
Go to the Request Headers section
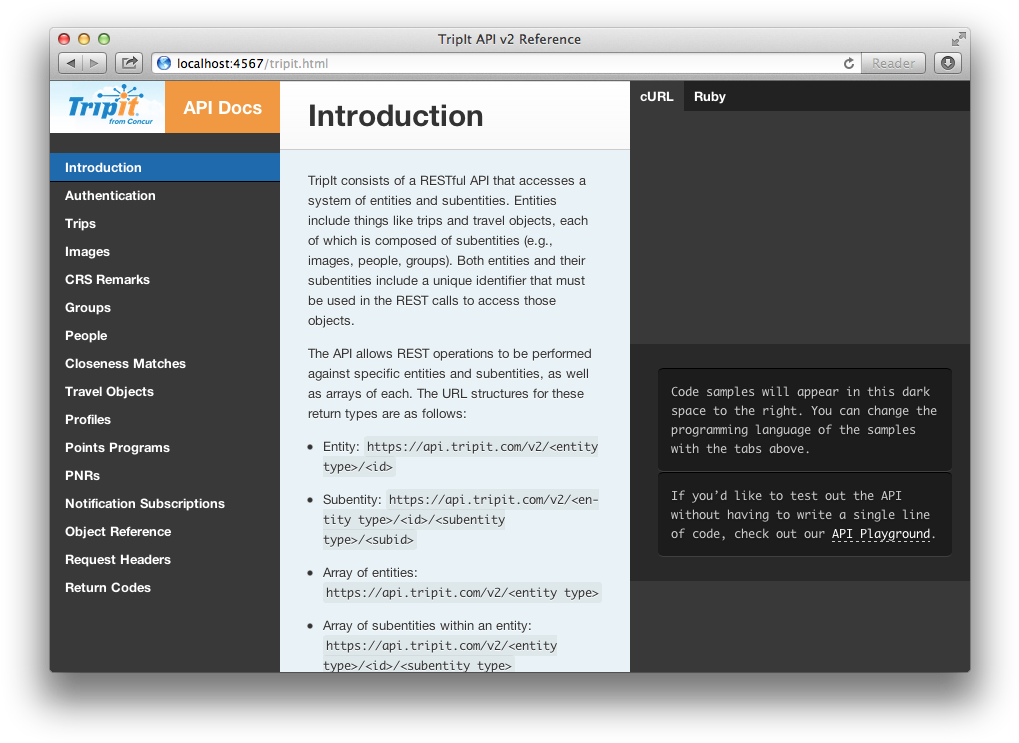click(165, 558)
